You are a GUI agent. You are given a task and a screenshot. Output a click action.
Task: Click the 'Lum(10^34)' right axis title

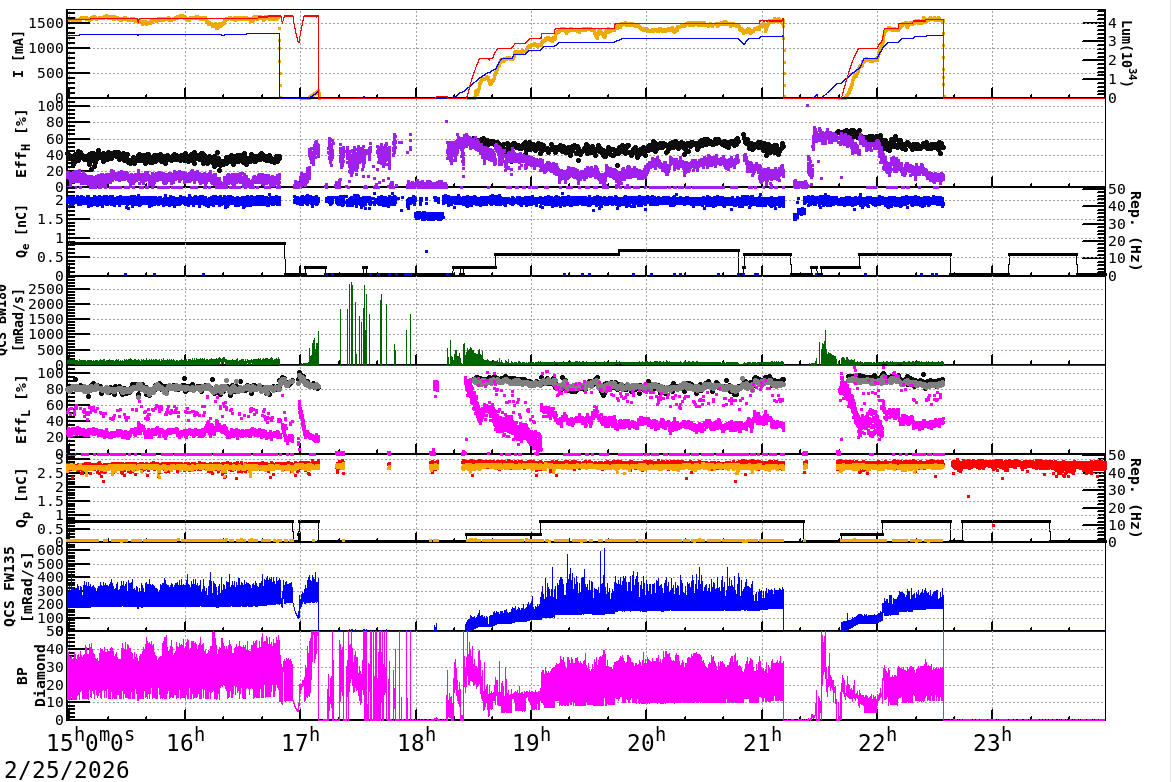[1129, 52]
